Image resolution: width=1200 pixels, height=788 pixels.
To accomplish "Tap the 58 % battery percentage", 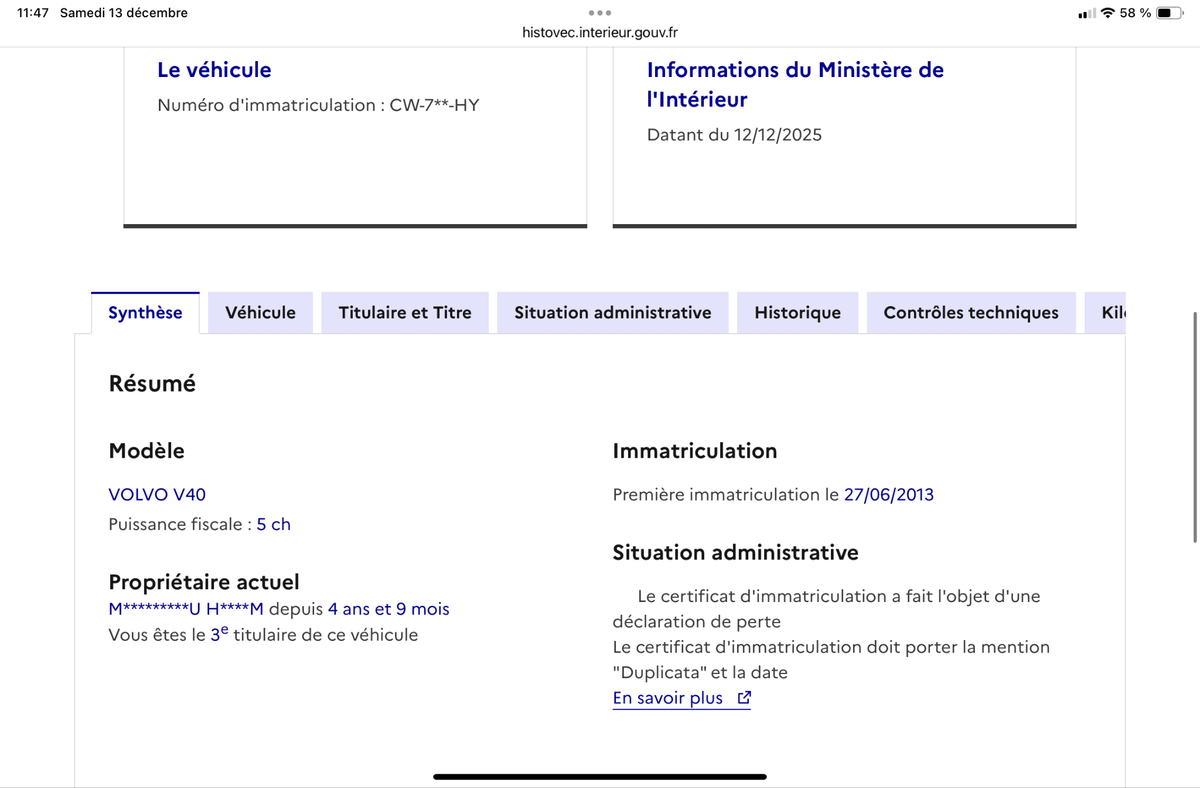I will tap(1135, 13).
